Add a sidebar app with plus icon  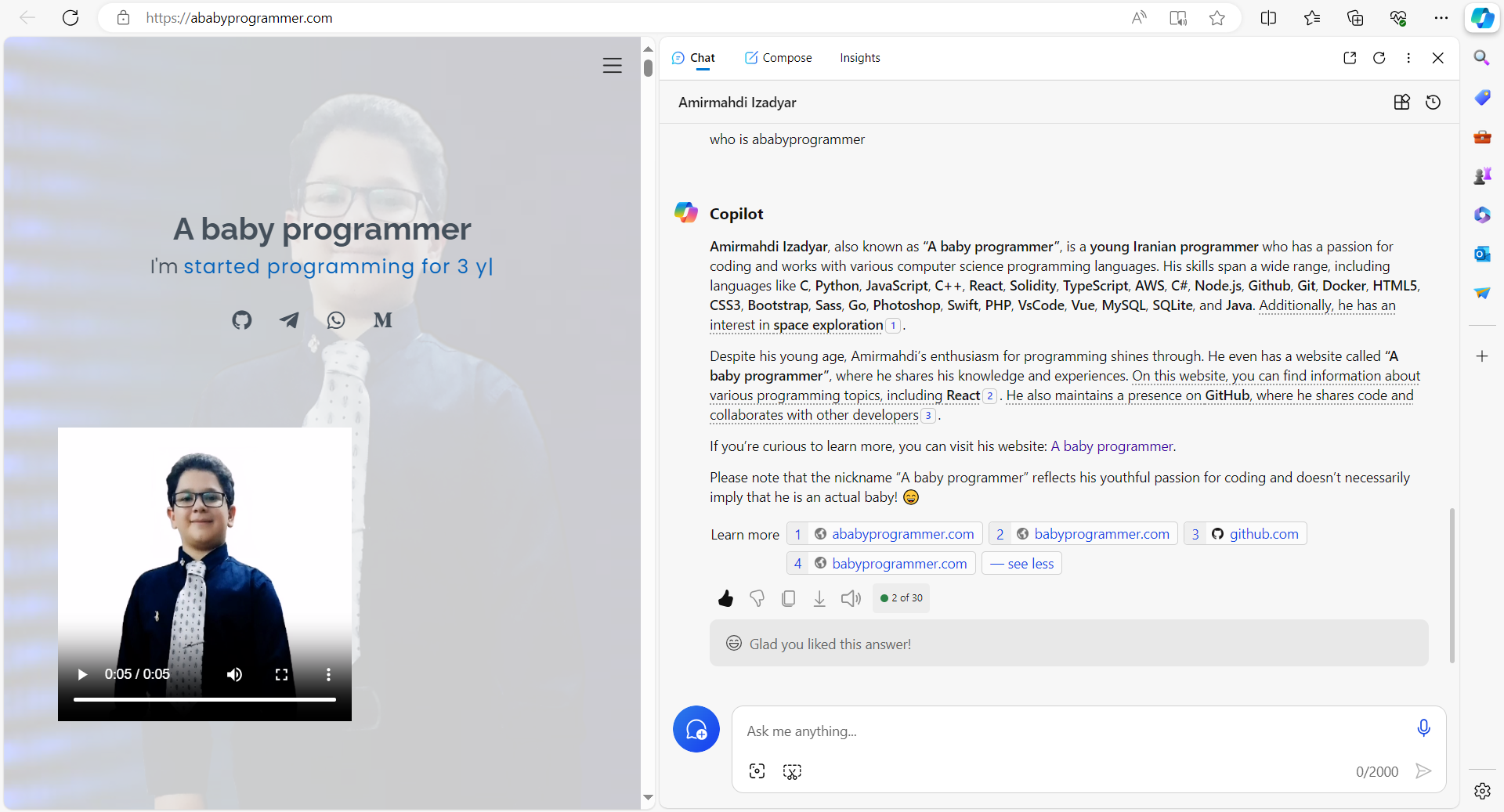(x=1481, y=356)
